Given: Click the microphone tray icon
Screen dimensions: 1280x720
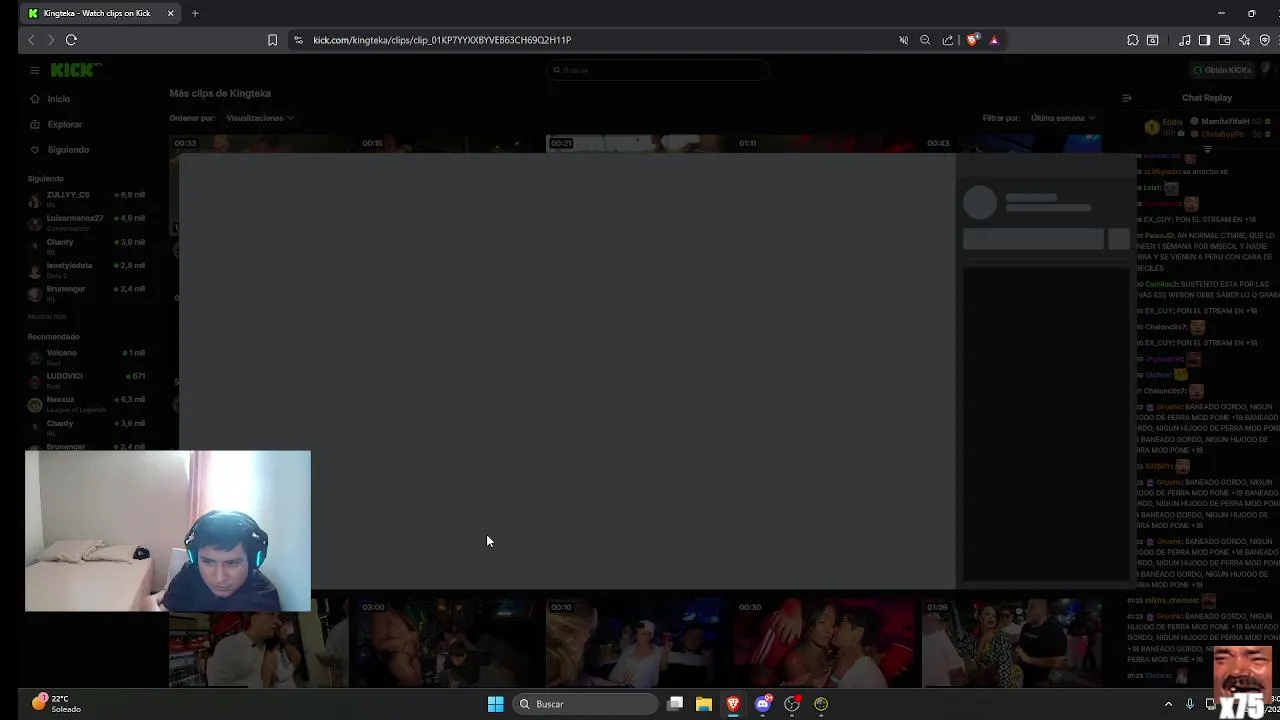Looking at the screenshot, I should [x=1189, y=704].
